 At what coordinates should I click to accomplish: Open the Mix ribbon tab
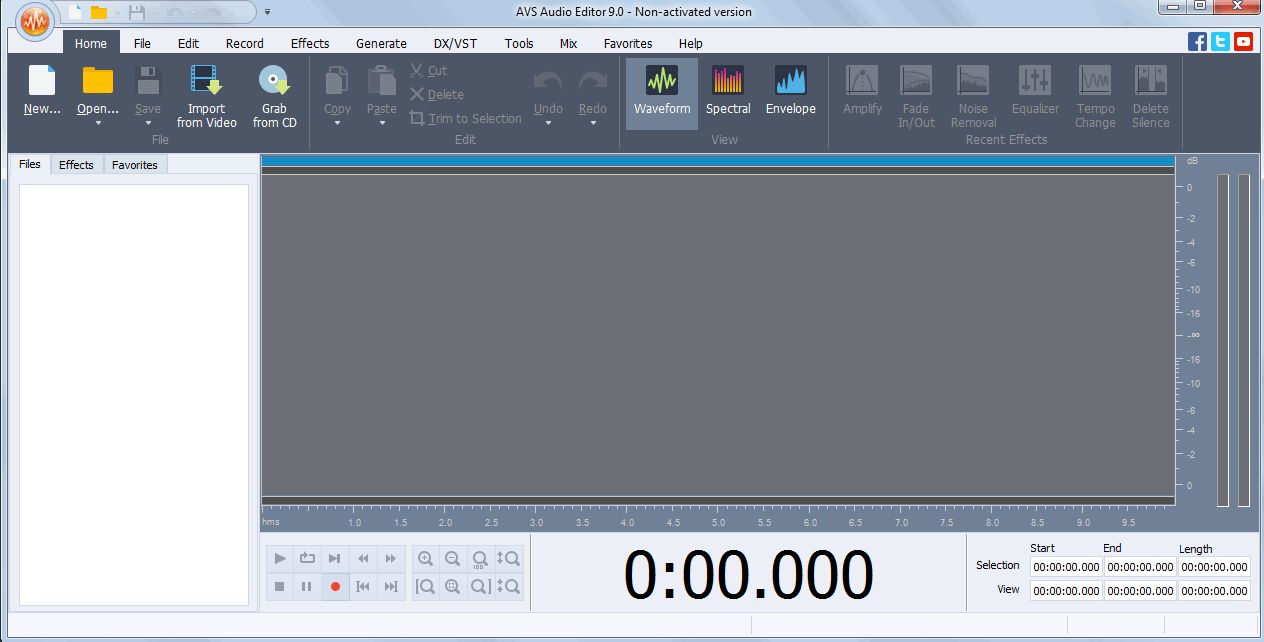pos(568,43)
